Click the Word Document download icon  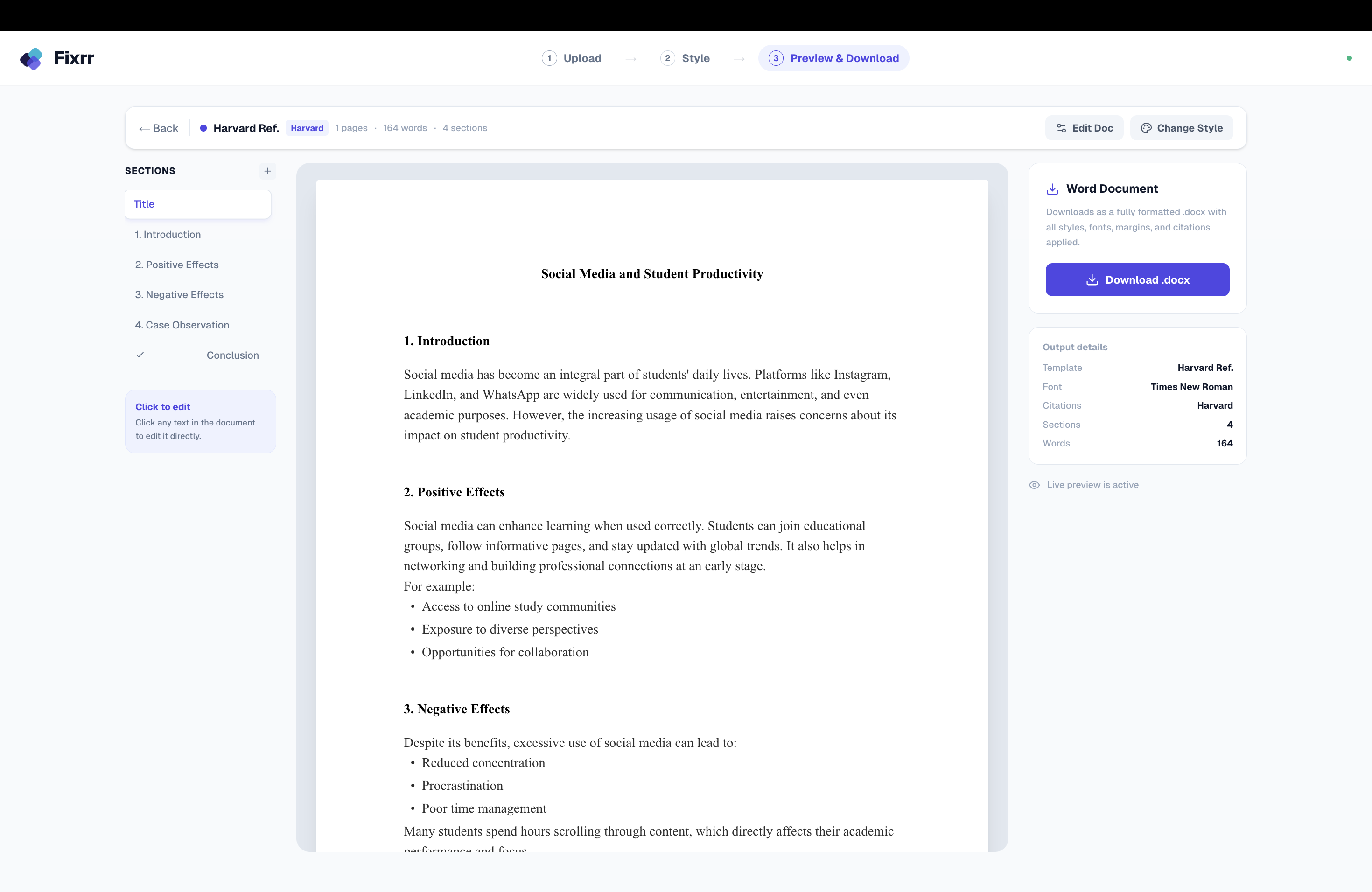pyautogui.click(x=1052, y=189)
